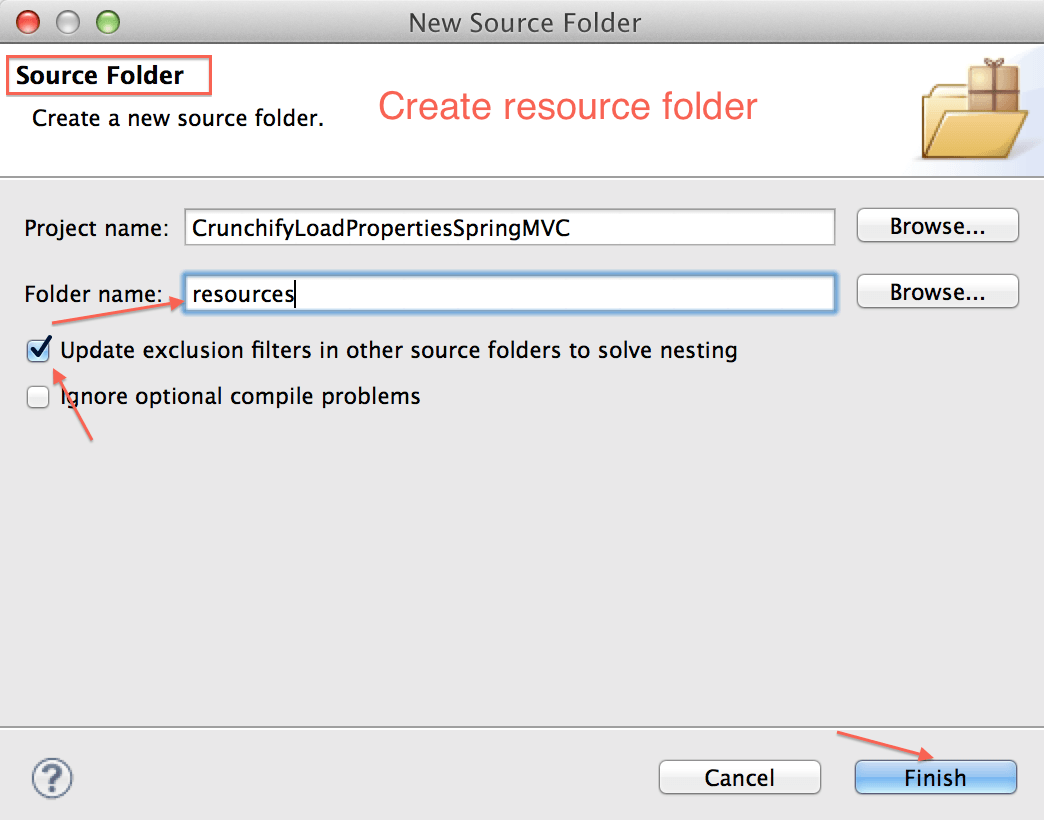This screenshot has height=820, width=1044.
Task: Click the Cancel button
Action: click(739, 777)
